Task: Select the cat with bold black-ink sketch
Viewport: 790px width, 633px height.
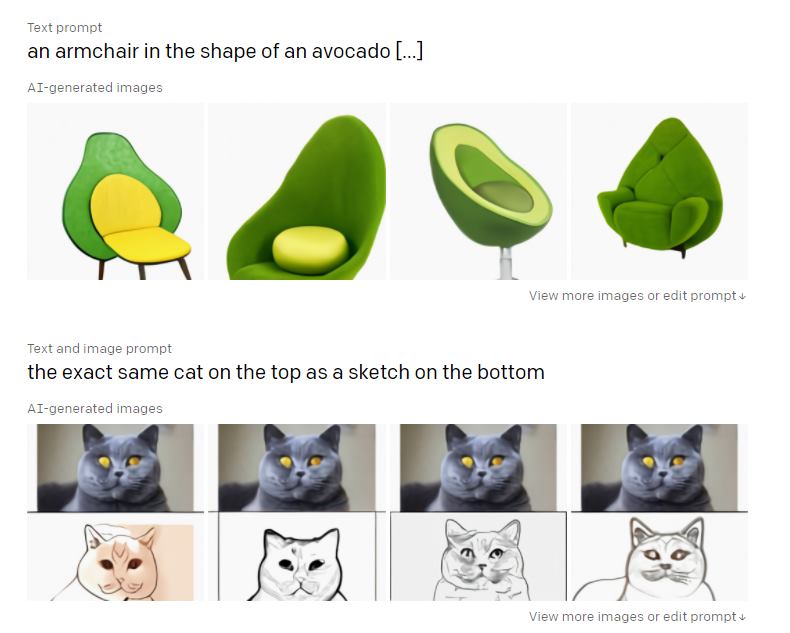Action: coord(297,513)
